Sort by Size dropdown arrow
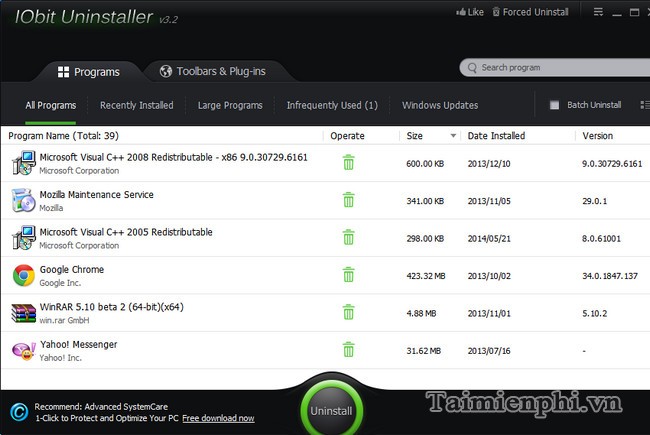 [x=453, y=136]
